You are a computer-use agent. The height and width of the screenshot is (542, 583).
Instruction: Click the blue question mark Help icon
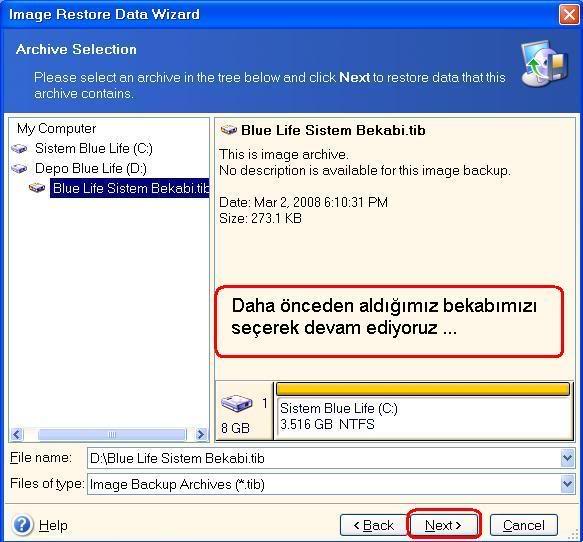click(x=22, y=525)
